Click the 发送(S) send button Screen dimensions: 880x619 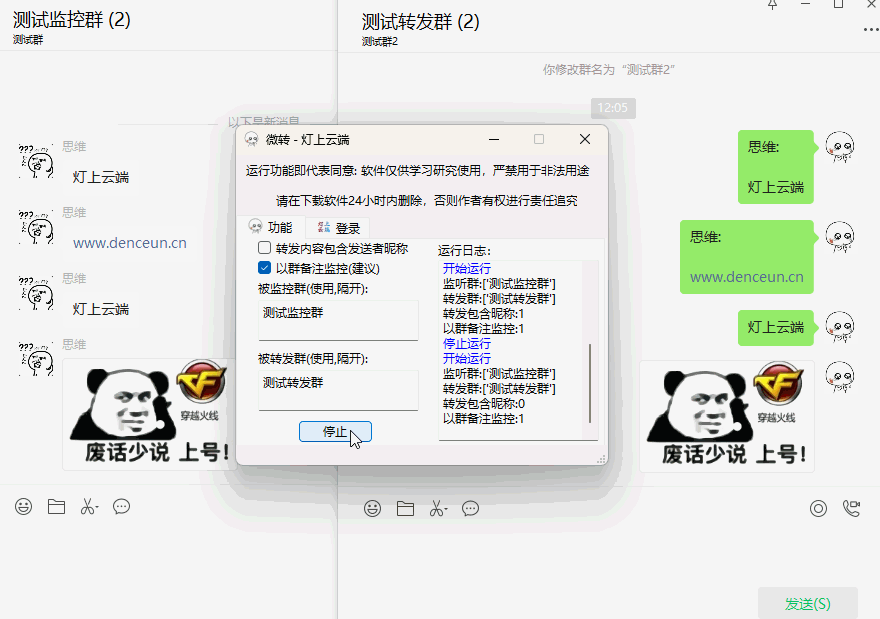(x=808, y=603)
